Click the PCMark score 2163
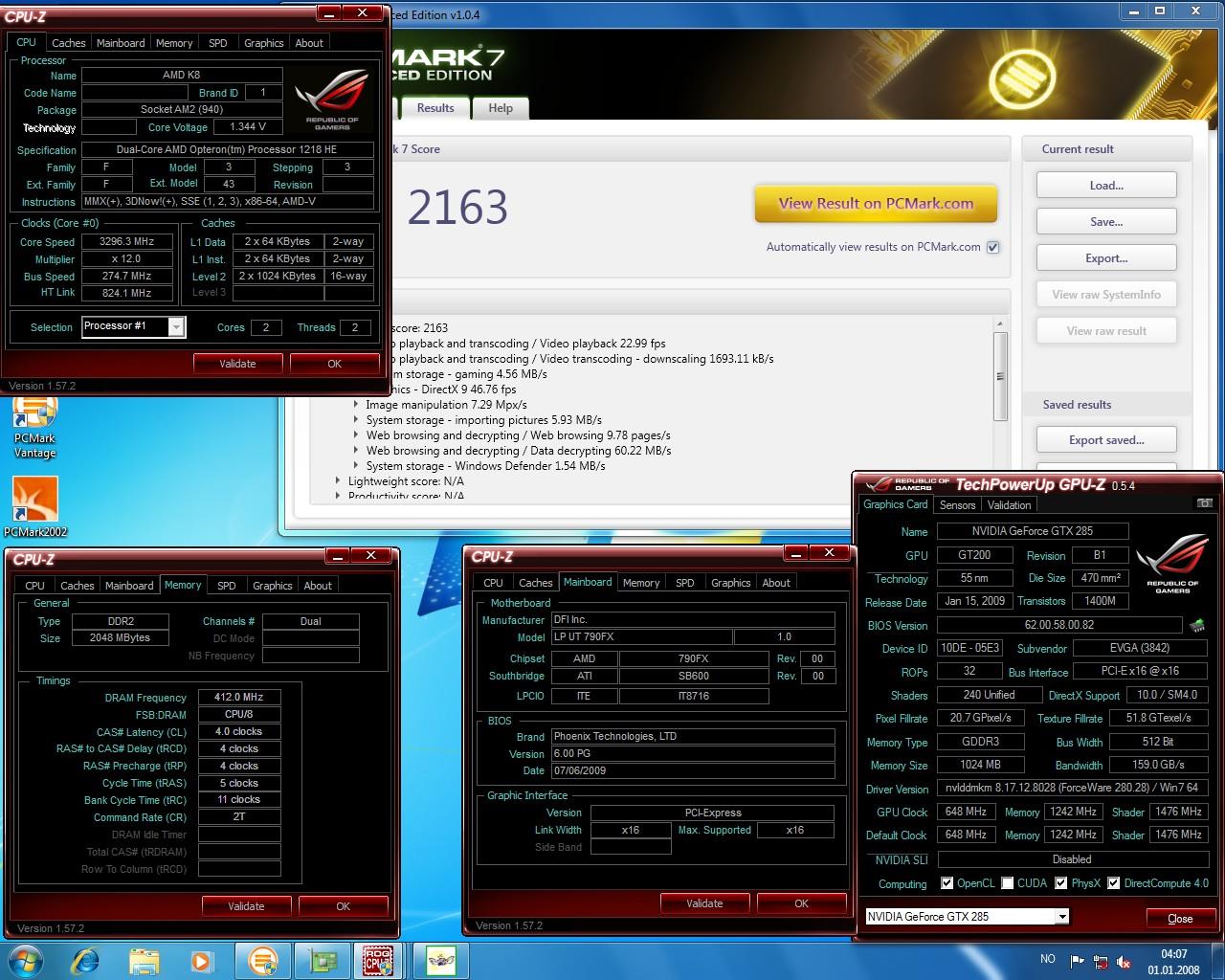This screenshot has height=980, width=1225. coord(457,208)
